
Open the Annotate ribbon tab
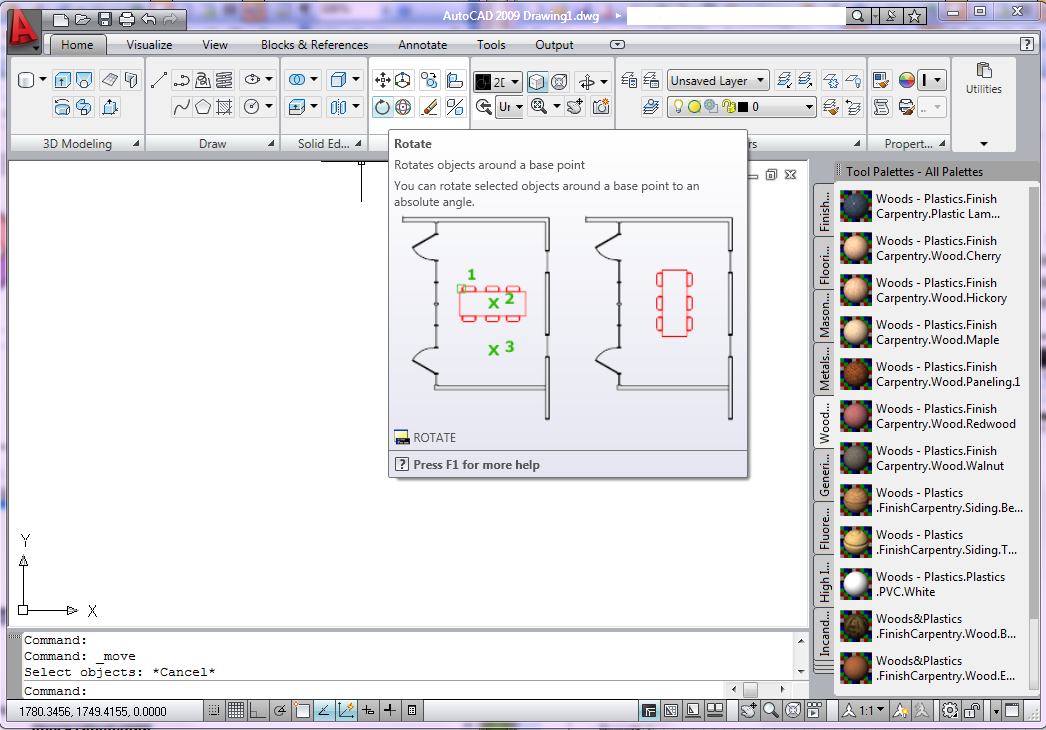tap(422, 45)
